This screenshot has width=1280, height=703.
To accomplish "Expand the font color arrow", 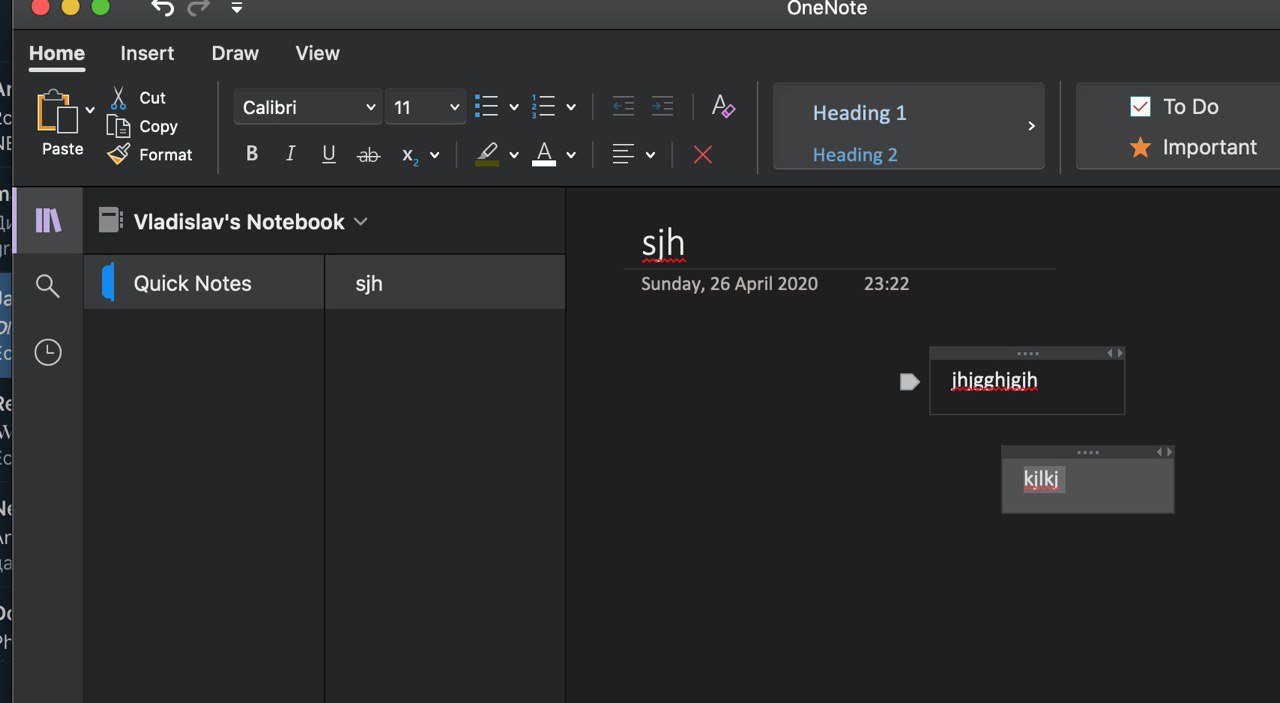I will [571, 155].
